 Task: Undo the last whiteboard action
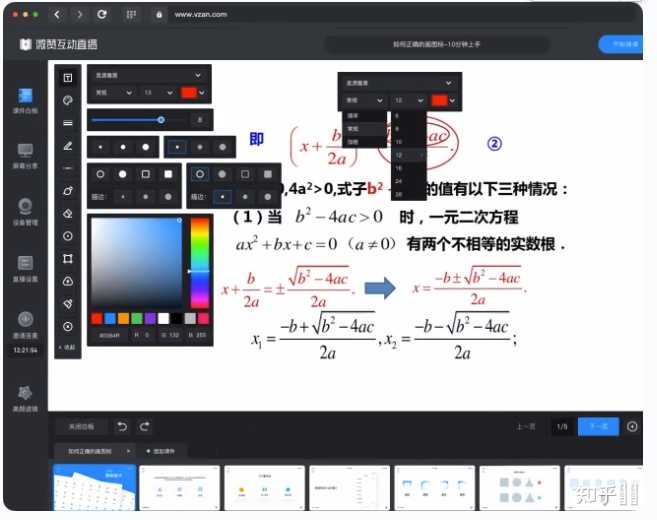122,427
